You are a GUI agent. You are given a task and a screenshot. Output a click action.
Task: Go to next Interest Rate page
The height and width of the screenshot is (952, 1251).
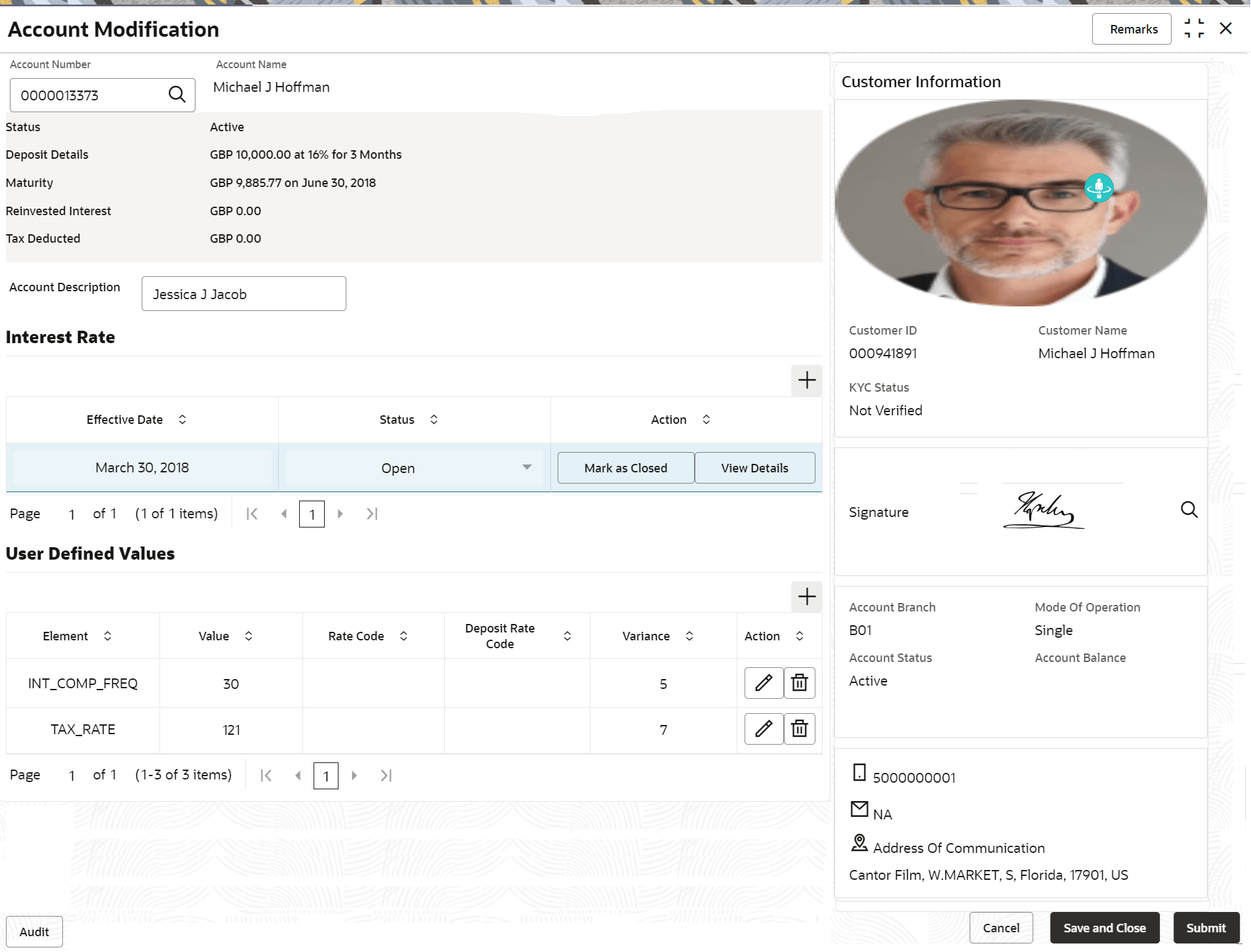340,514
